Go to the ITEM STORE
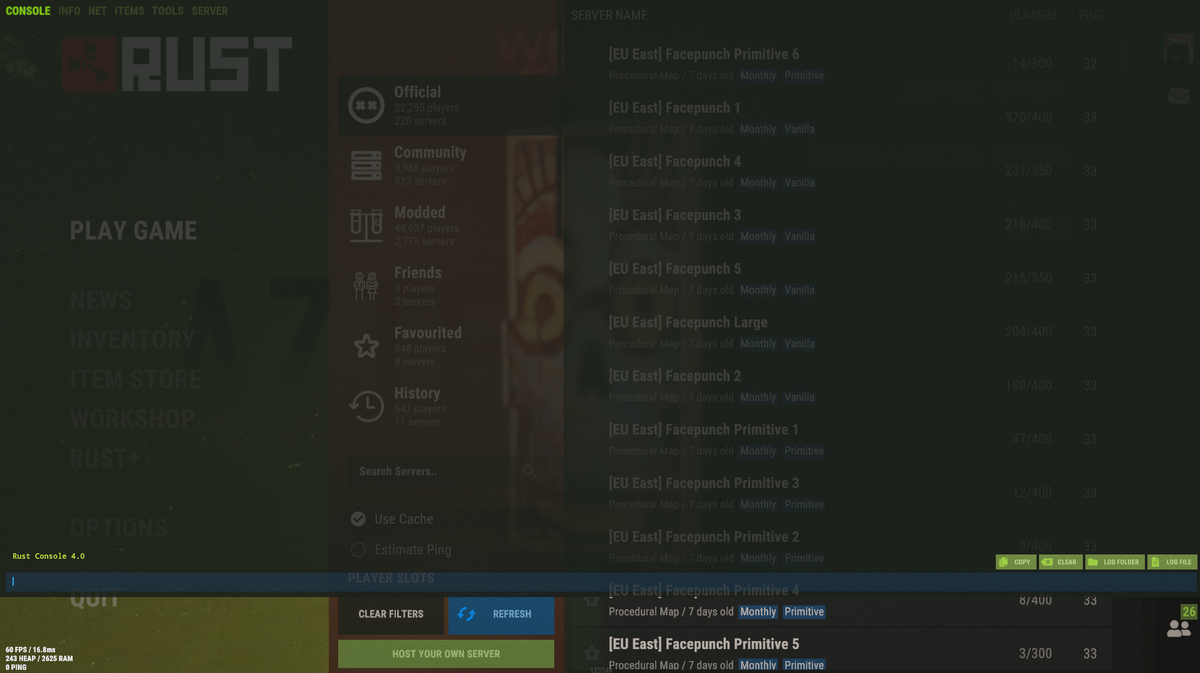 [x=135, y=380]
